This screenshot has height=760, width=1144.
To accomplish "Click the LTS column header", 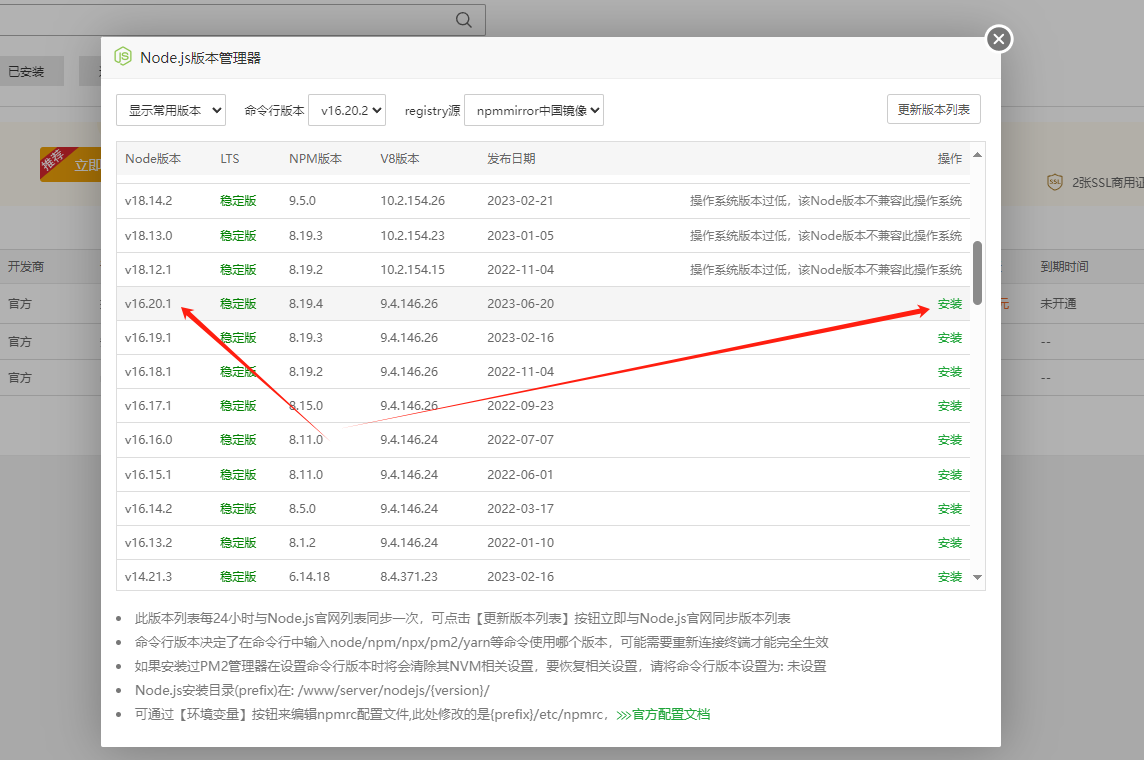I will (230, 158).
